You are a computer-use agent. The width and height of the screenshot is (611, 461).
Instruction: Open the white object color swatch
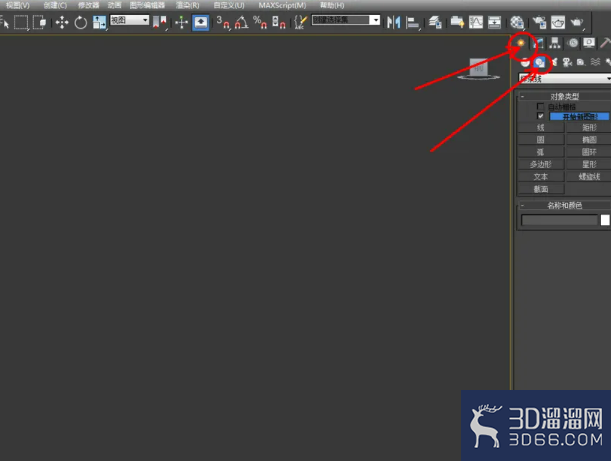[605, 220]
